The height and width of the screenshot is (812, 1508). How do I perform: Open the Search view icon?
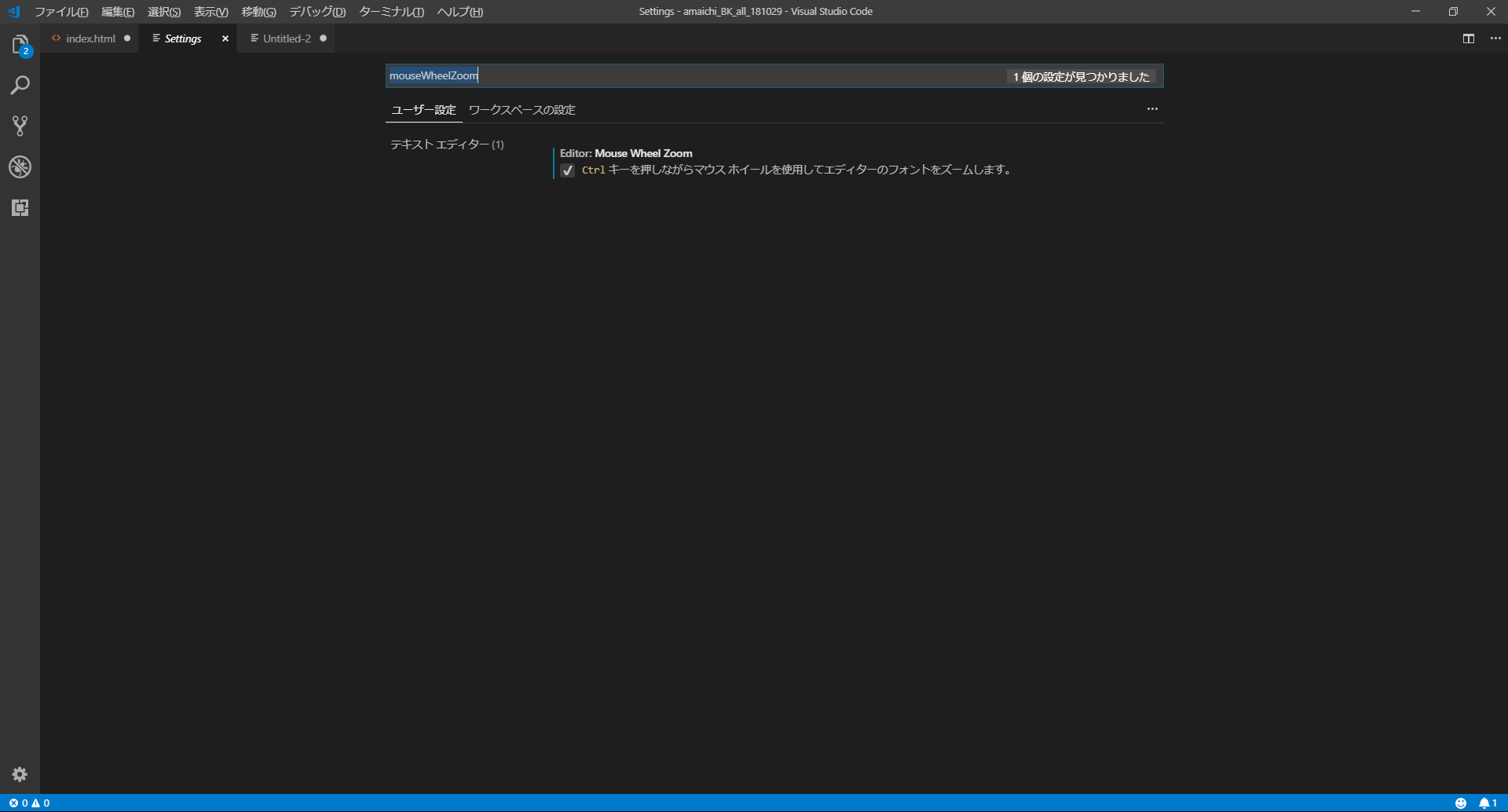click(x=20, y=86)
